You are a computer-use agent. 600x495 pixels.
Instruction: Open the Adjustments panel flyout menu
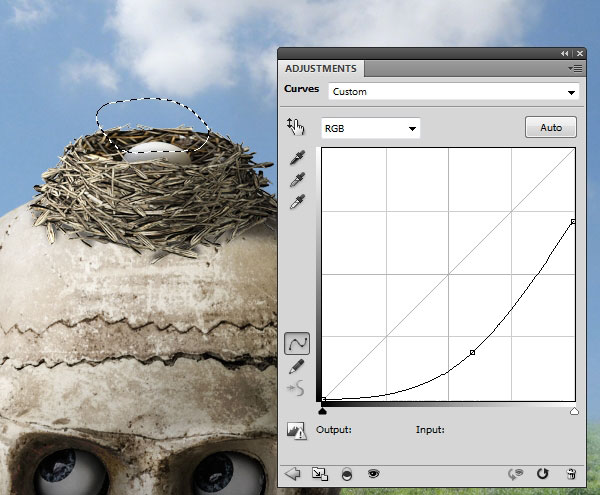coord(575,68)
